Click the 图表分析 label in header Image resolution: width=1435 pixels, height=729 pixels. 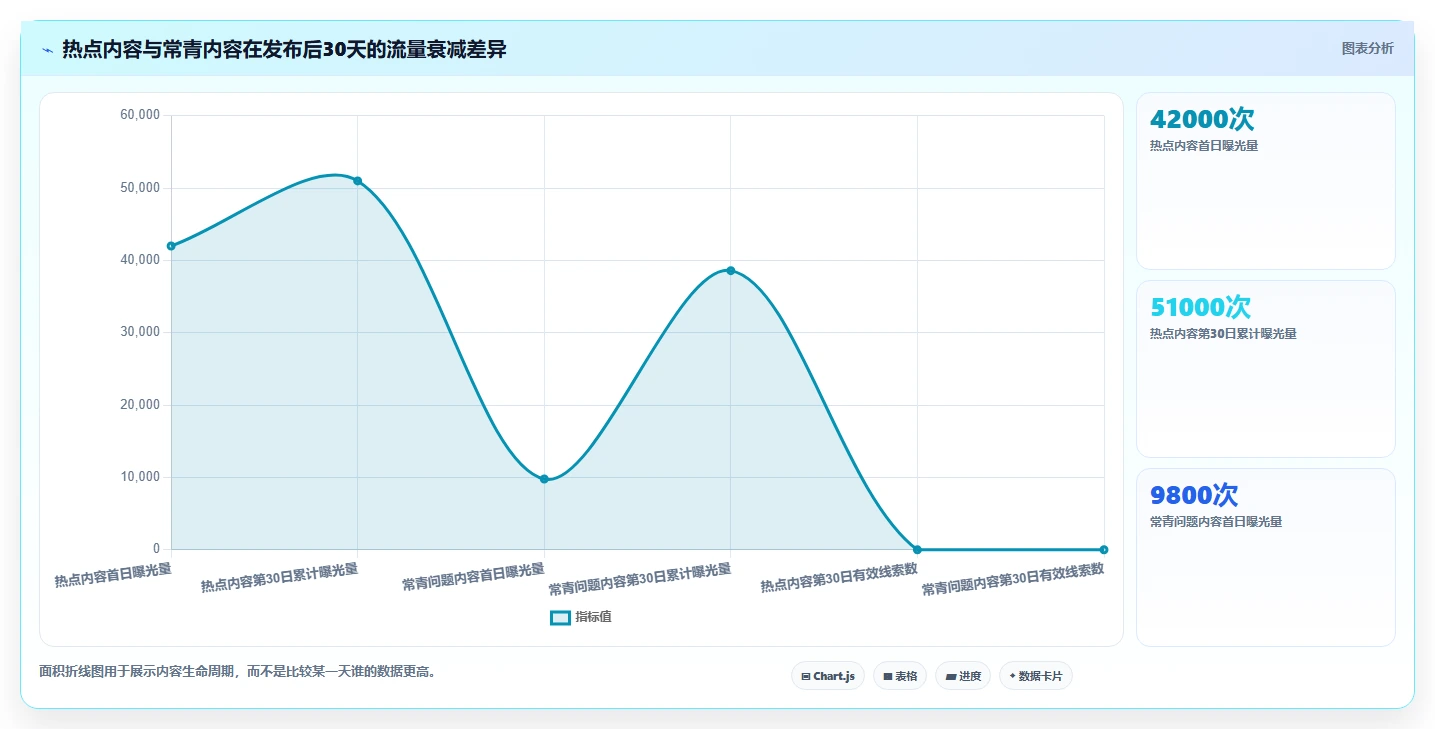[x=1367, y=49]
